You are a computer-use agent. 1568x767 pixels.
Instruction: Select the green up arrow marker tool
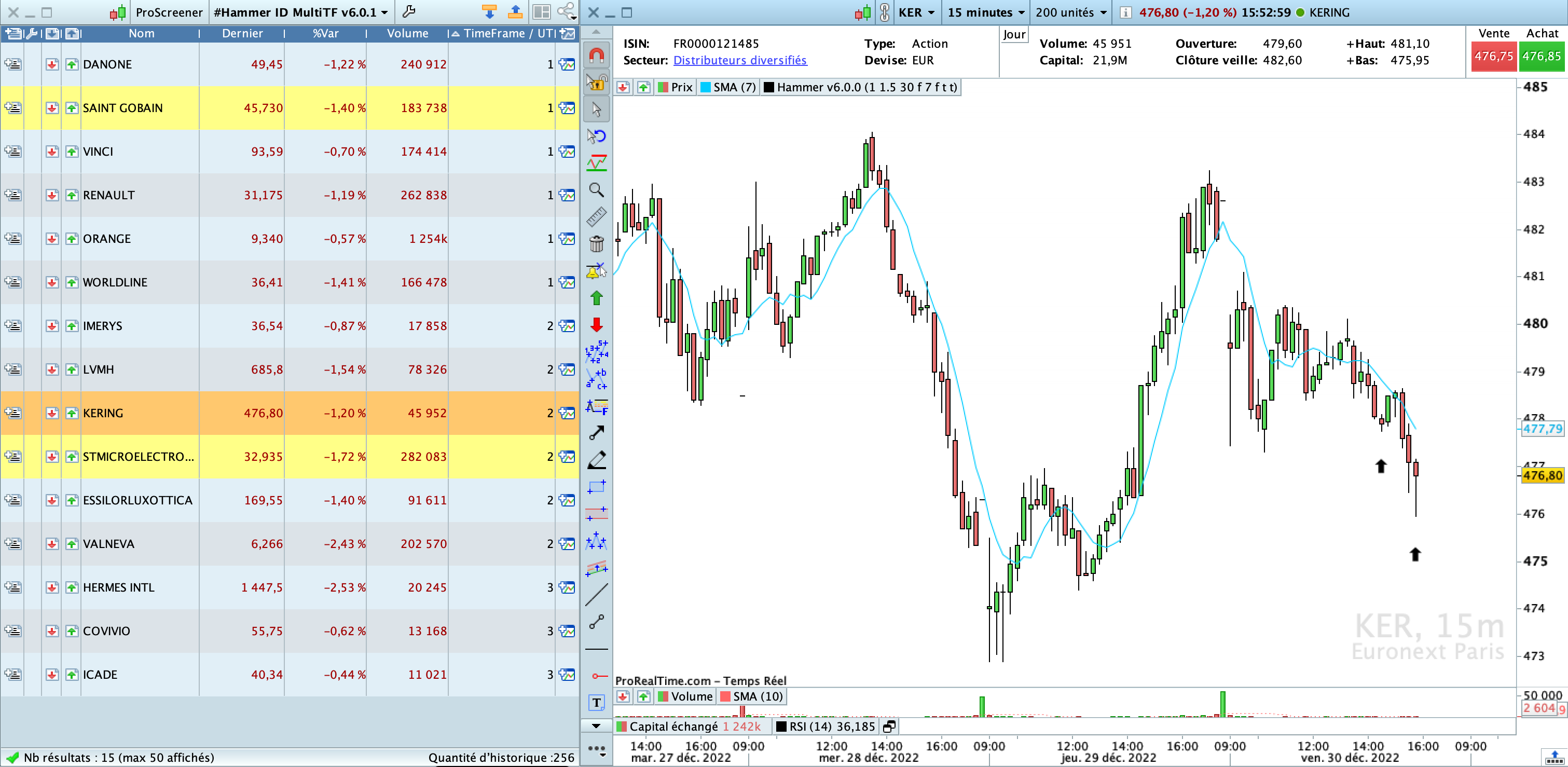pos(597,298)
